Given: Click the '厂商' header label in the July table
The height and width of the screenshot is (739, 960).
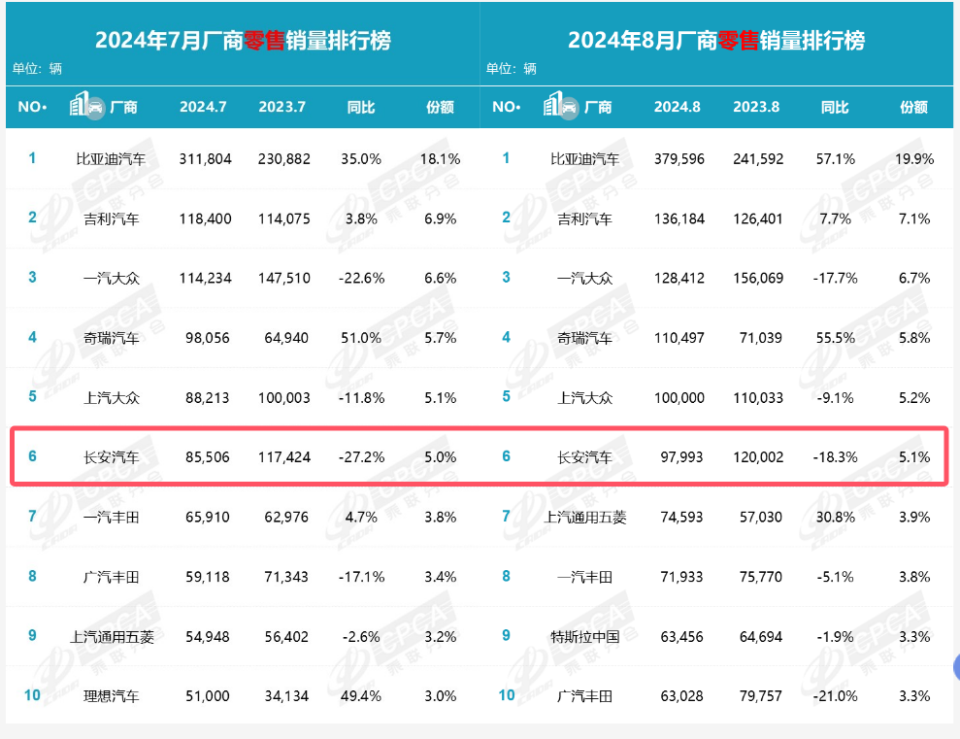Looking at the screenshot, I should 124,107.
